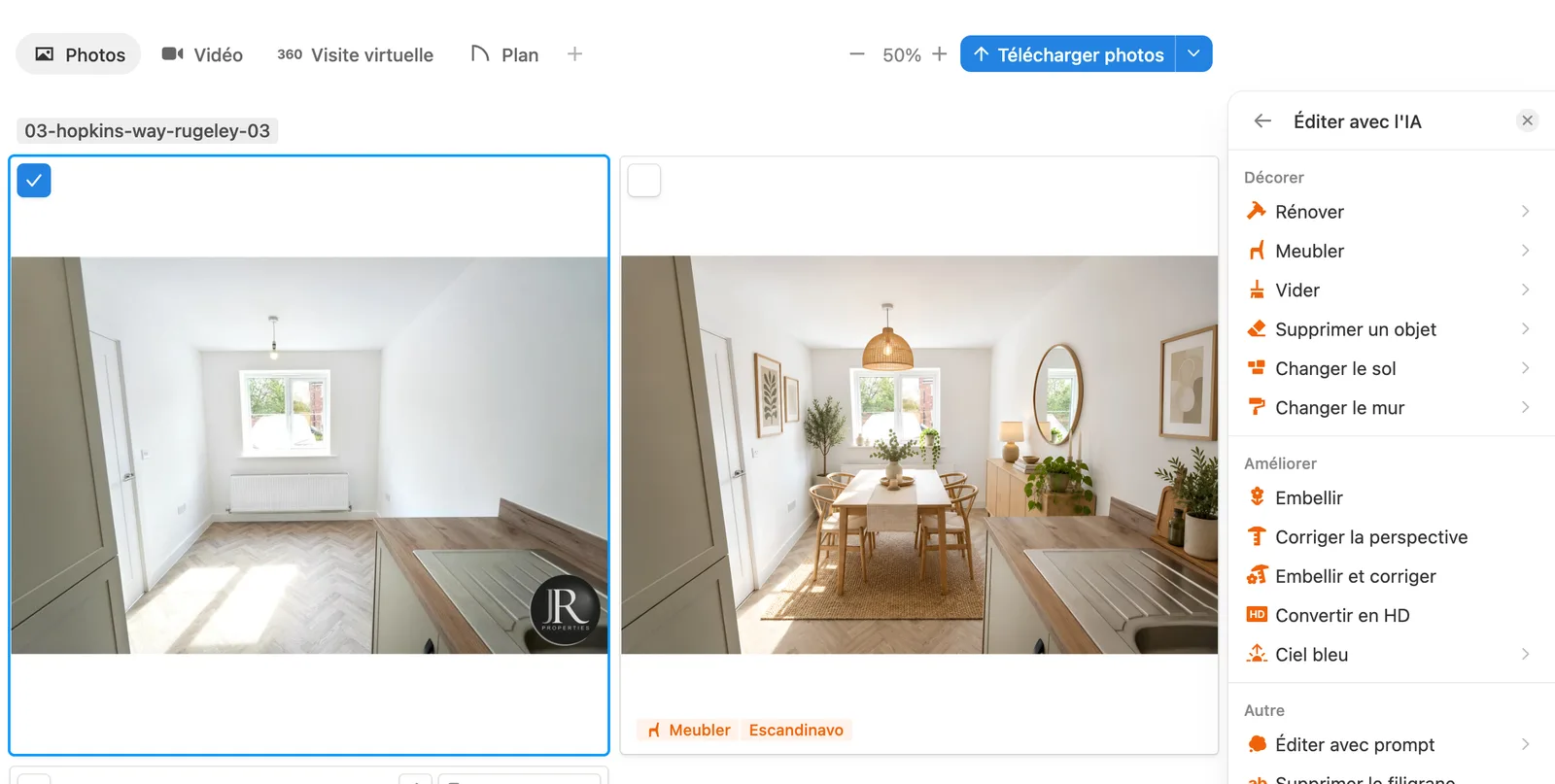Click the upload arrow icon in Télécharger photos
This screenshot has width=1555, height=784.
click(x=982, y=54)
